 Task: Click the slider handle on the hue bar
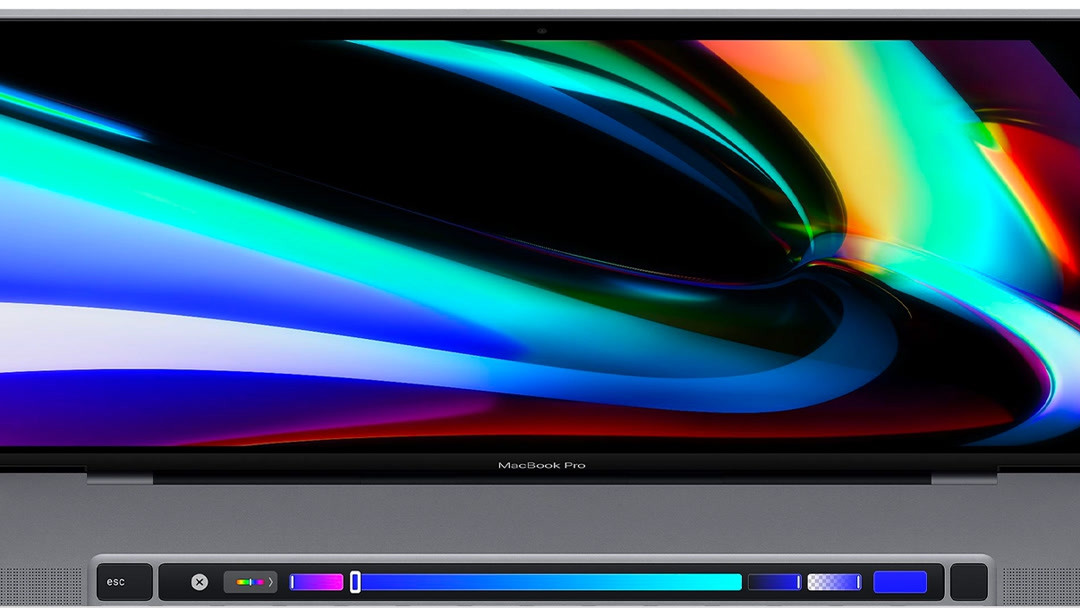point(356,582)
